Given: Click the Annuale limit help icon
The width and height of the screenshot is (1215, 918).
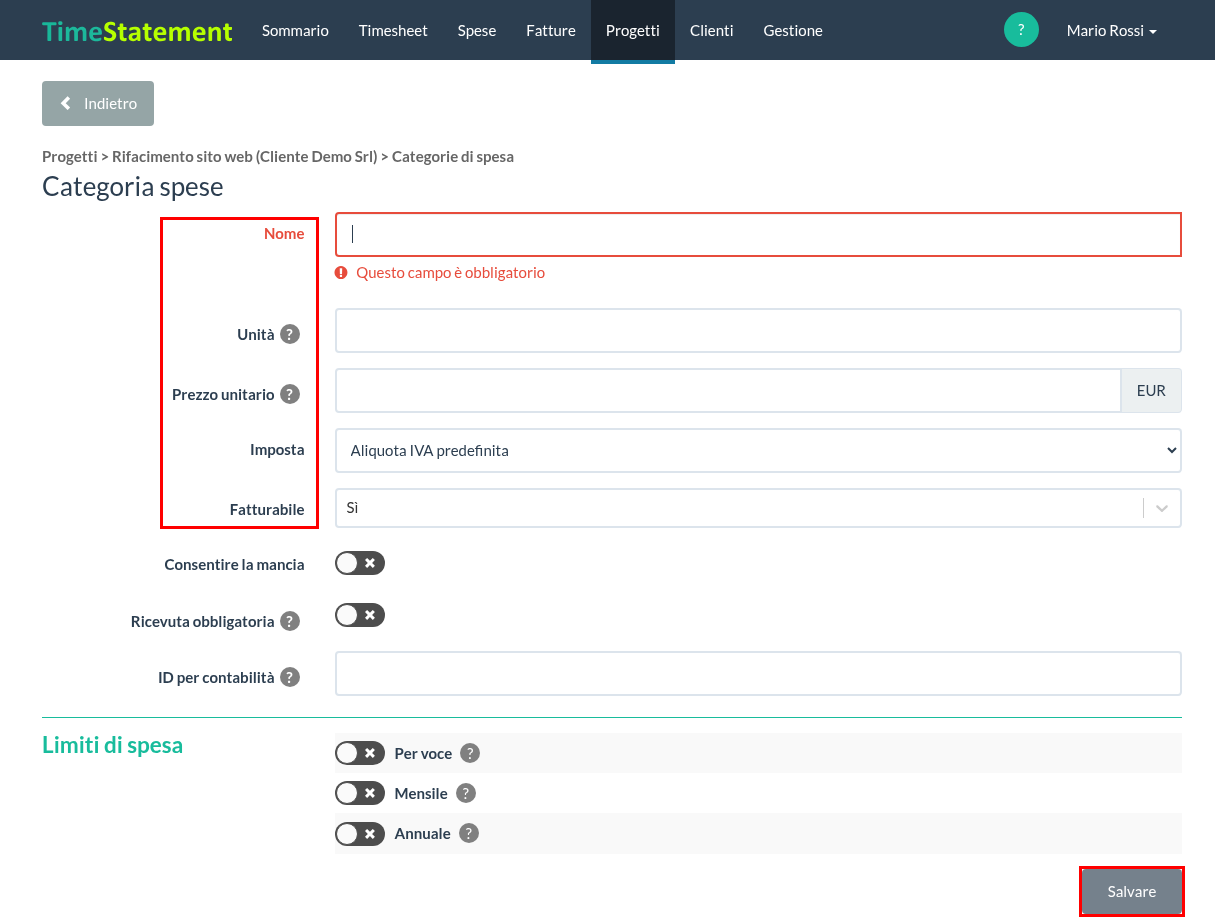Looking at the screenshot, I should tap(469, 833).
